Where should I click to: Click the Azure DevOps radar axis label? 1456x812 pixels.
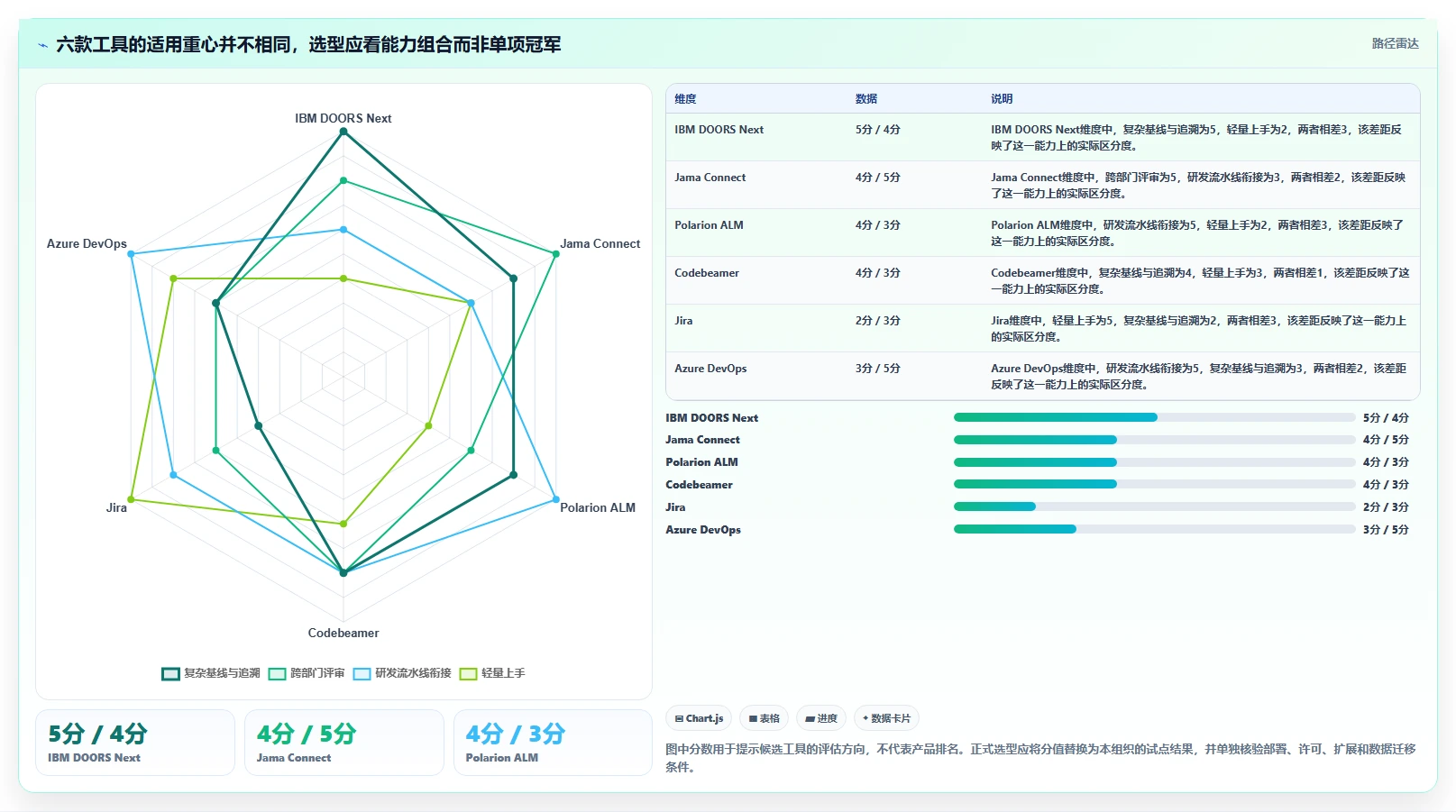(x=87, y=243)
